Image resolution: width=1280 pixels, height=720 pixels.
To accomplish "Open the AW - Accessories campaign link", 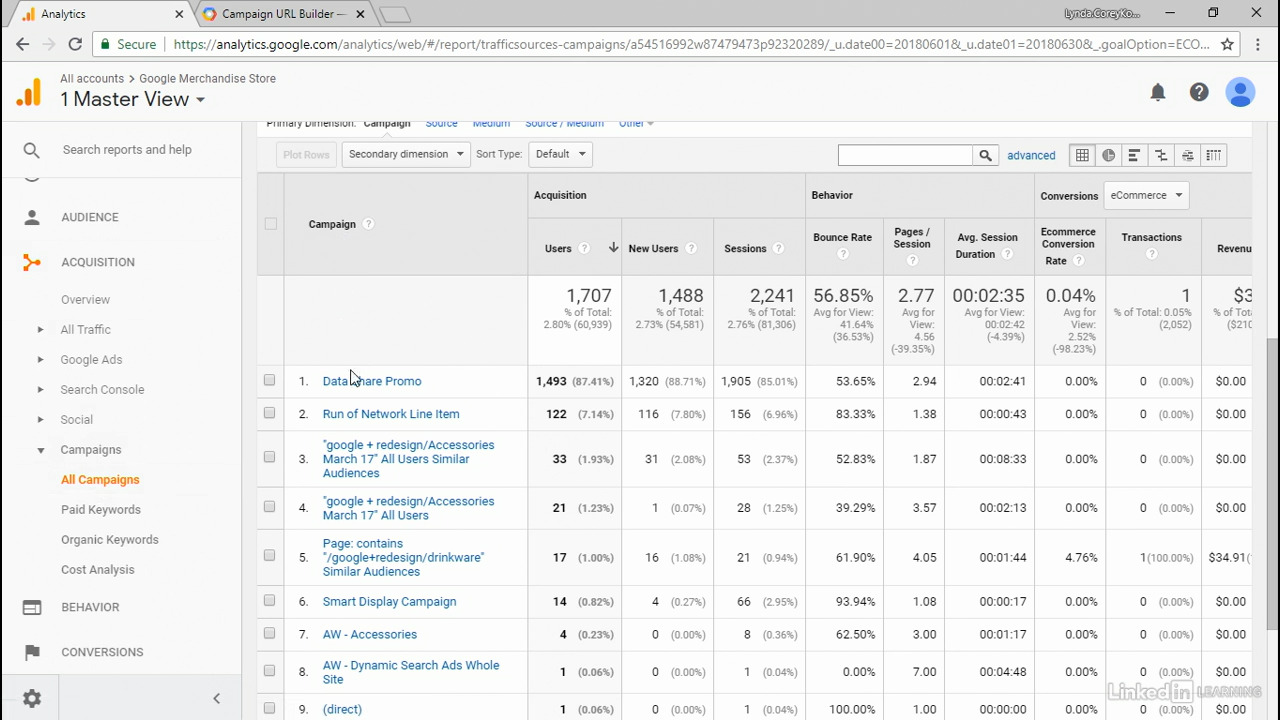I will tap(370, 634).
